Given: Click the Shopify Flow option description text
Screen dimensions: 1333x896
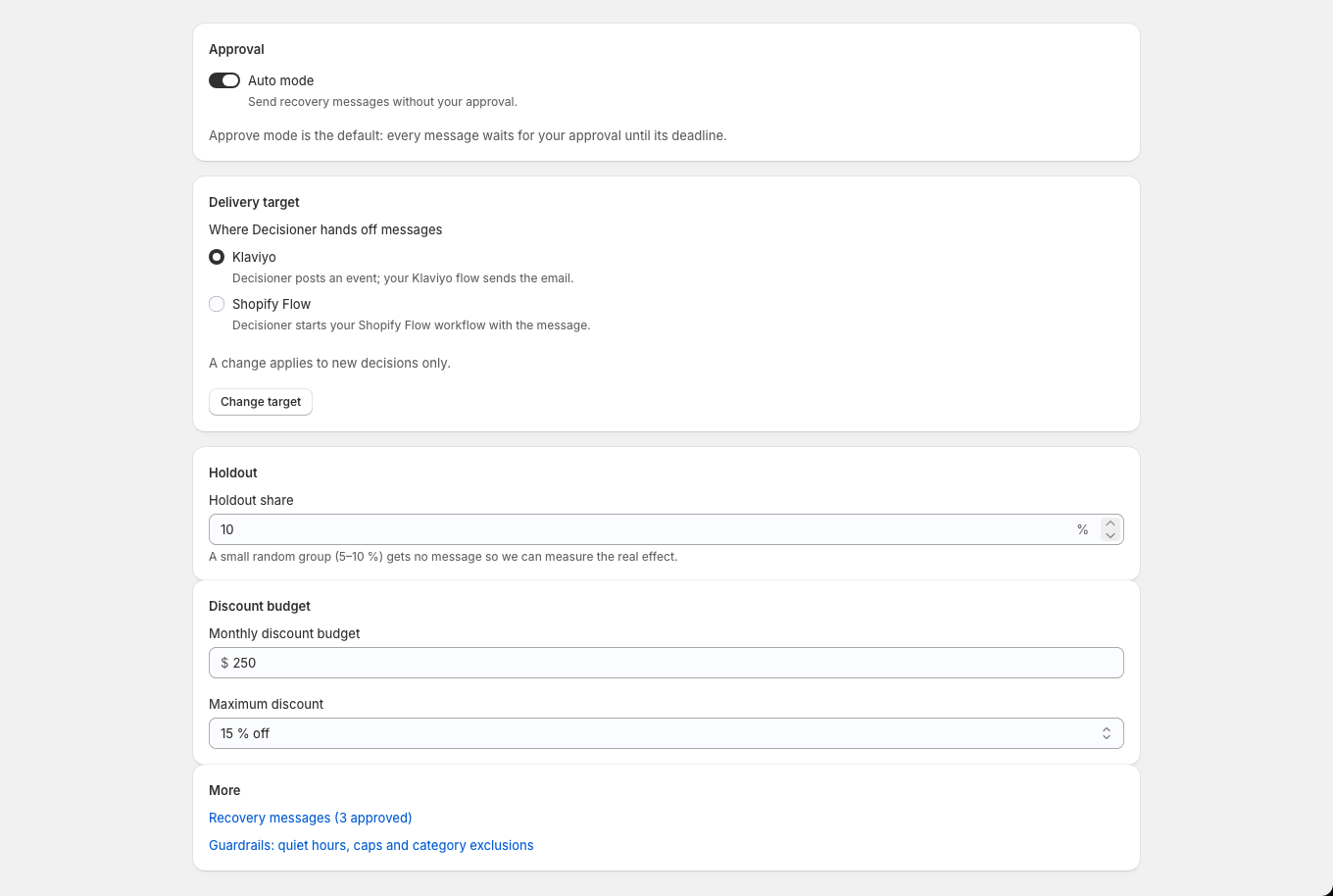Looking at the screenshot, I should click(x=411, y=325).
